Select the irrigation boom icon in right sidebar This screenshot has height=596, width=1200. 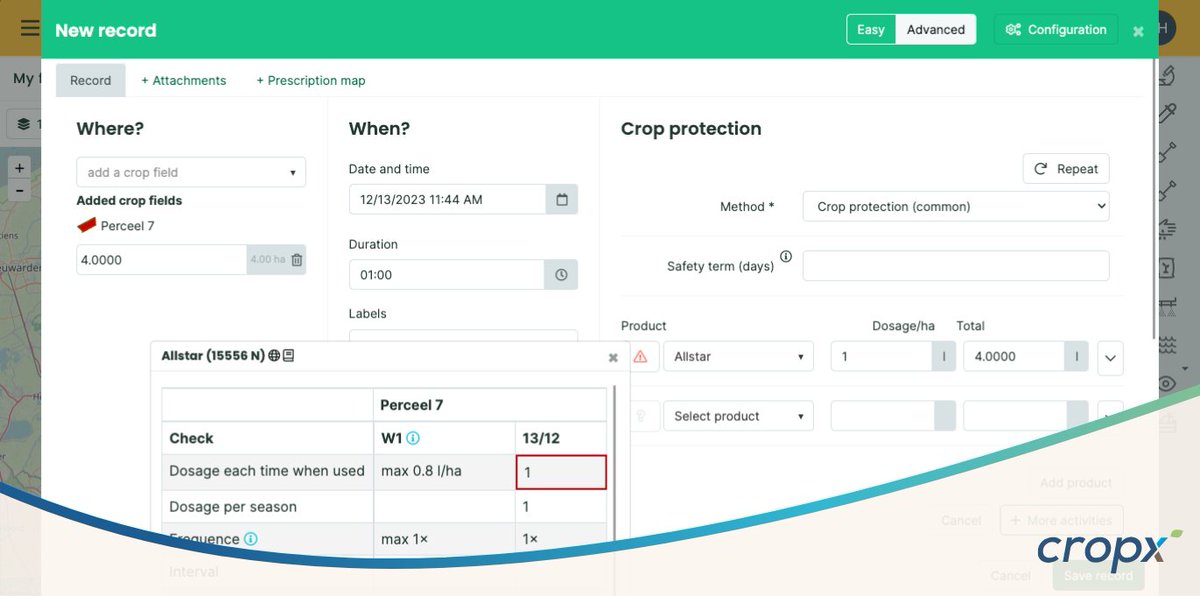[x=1166, y=306]
